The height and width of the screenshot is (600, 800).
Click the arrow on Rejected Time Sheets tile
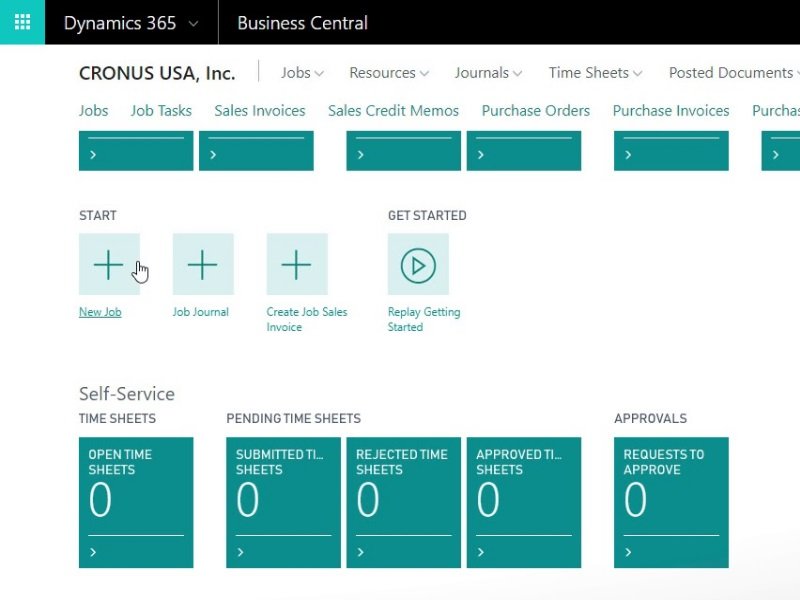[361, 552]
